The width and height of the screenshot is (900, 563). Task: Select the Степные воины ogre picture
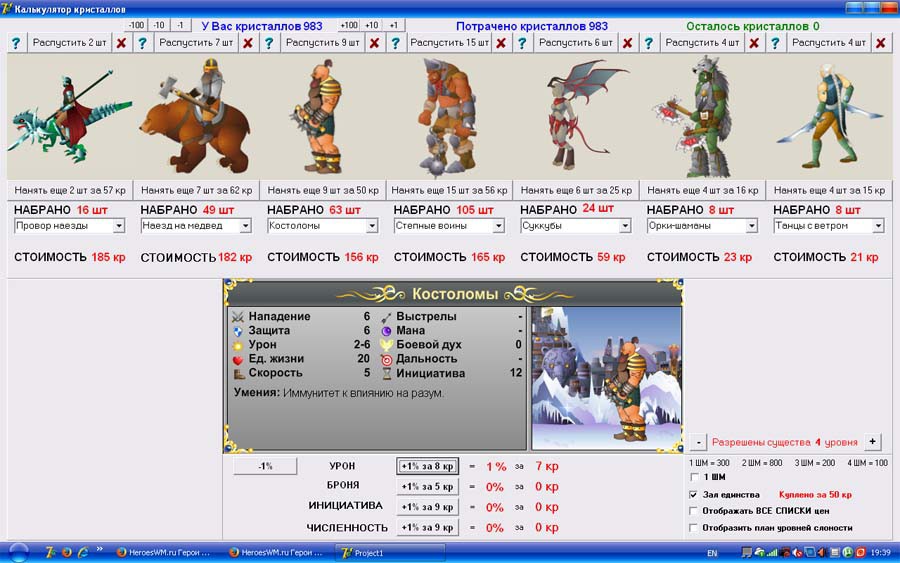pos(449,117)
